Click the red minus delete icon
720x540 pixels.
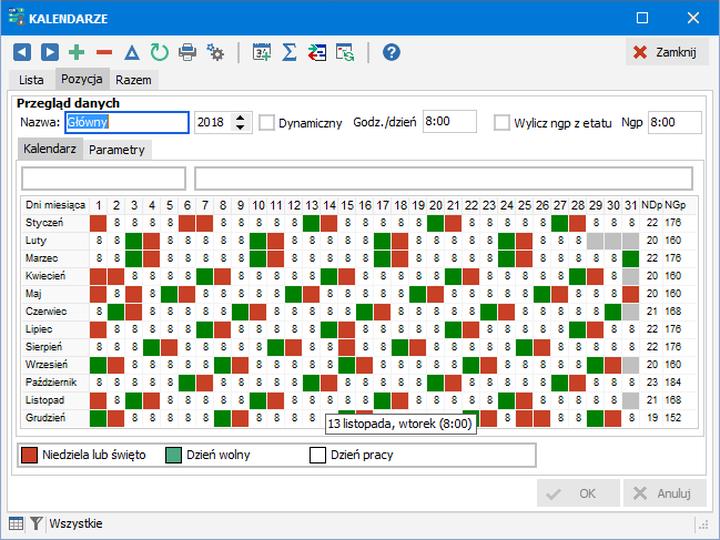click(104, 53)
